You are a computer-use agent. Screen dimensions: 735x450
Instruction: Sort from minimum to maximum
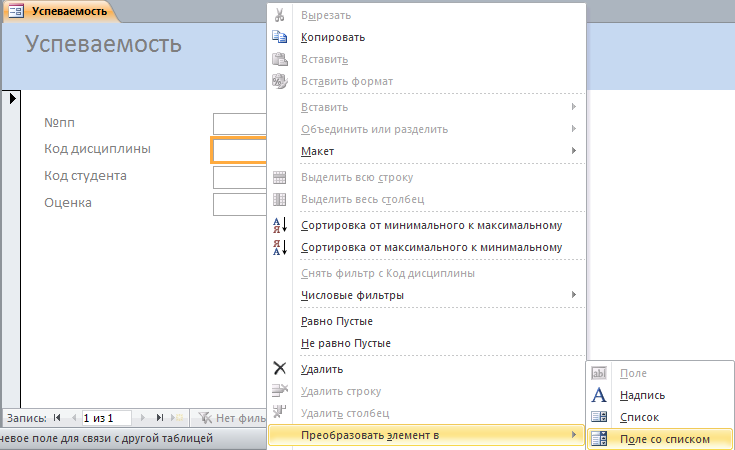(x=427, y=225)
